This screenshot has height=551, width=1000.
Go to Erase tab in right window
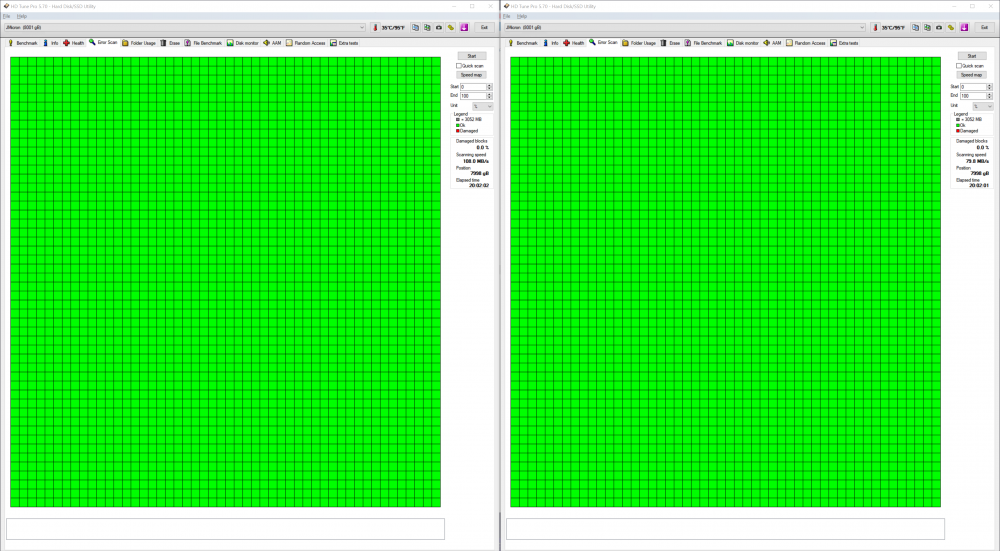coord(670,43)
